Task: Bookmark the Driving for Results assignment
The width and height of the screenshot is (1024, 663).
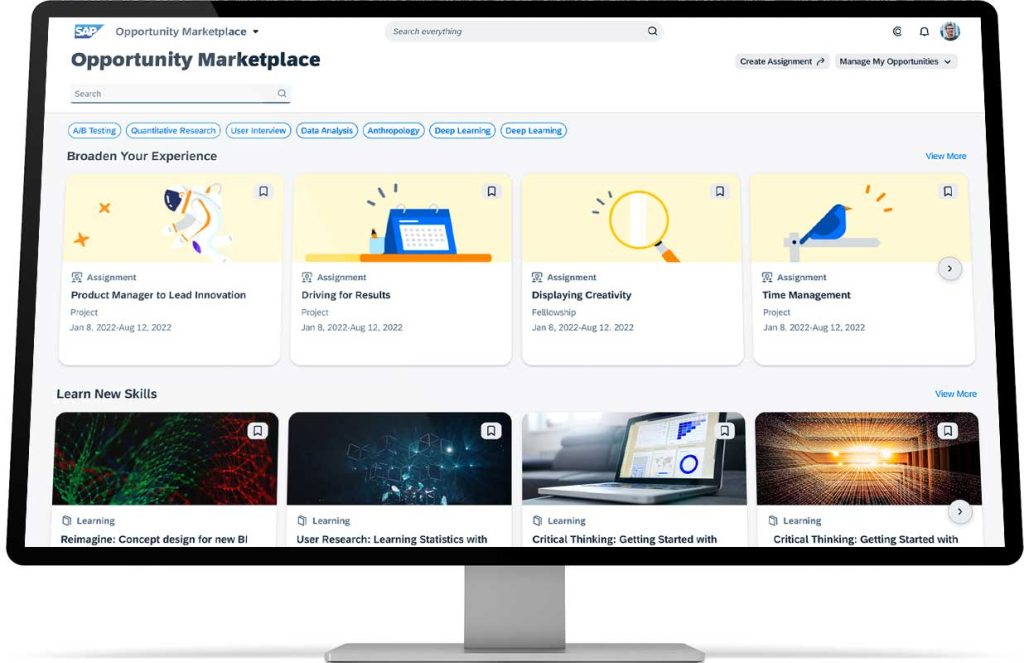Action: pos(491,191)
